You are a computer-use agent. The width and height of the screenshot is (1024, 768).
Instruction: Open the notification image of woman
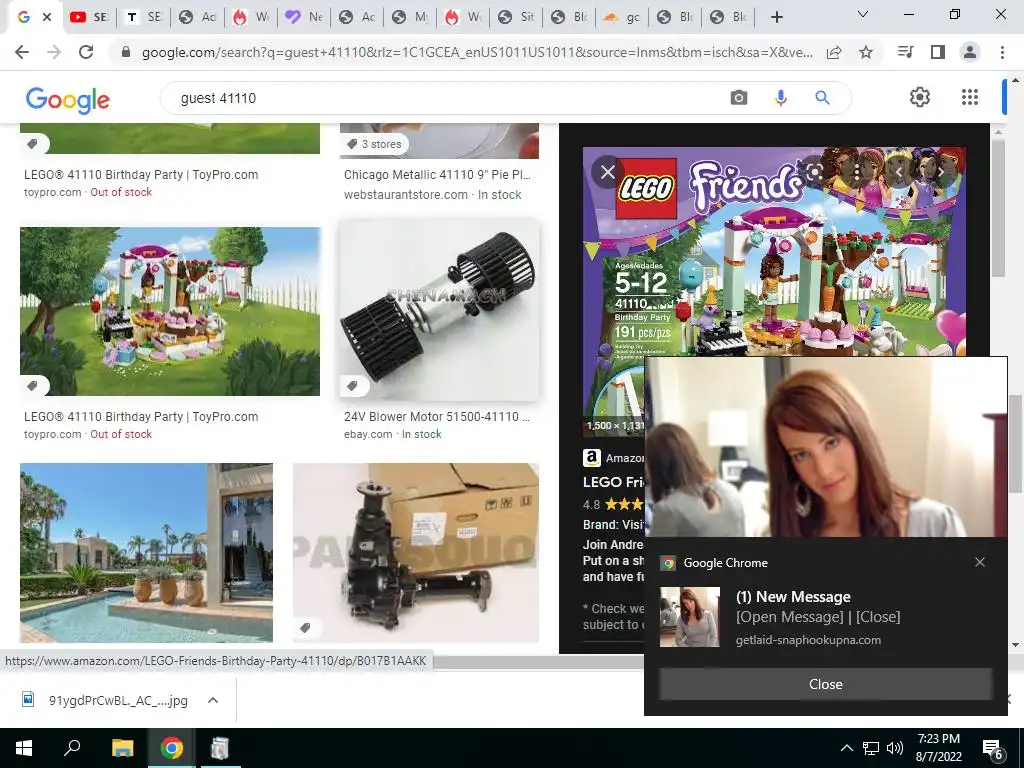tap(826, 447)
